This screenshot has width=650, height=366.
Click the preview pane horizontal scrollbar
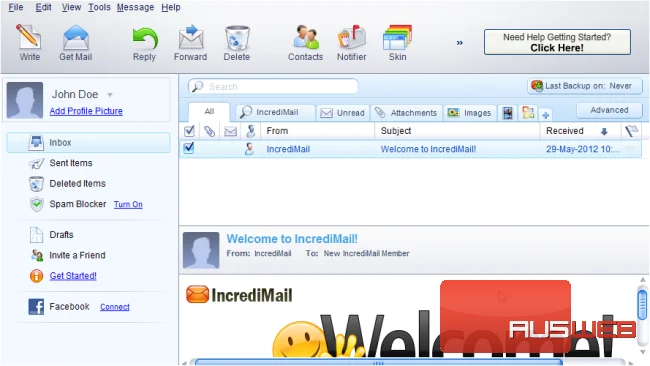pyautogui.click(x=378, y=363)
